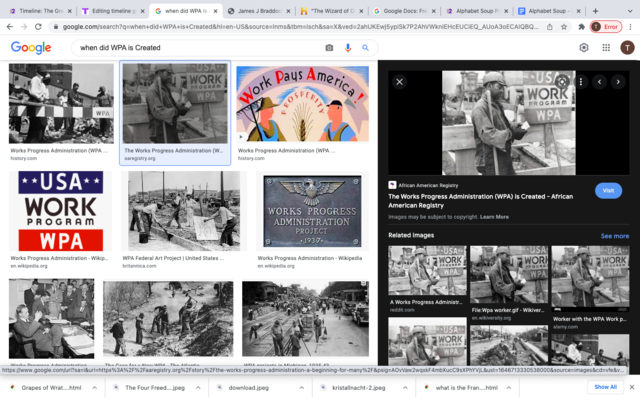Select the USA Work Program WPA logo image
640x400 pixels.
tap(60, 211)
